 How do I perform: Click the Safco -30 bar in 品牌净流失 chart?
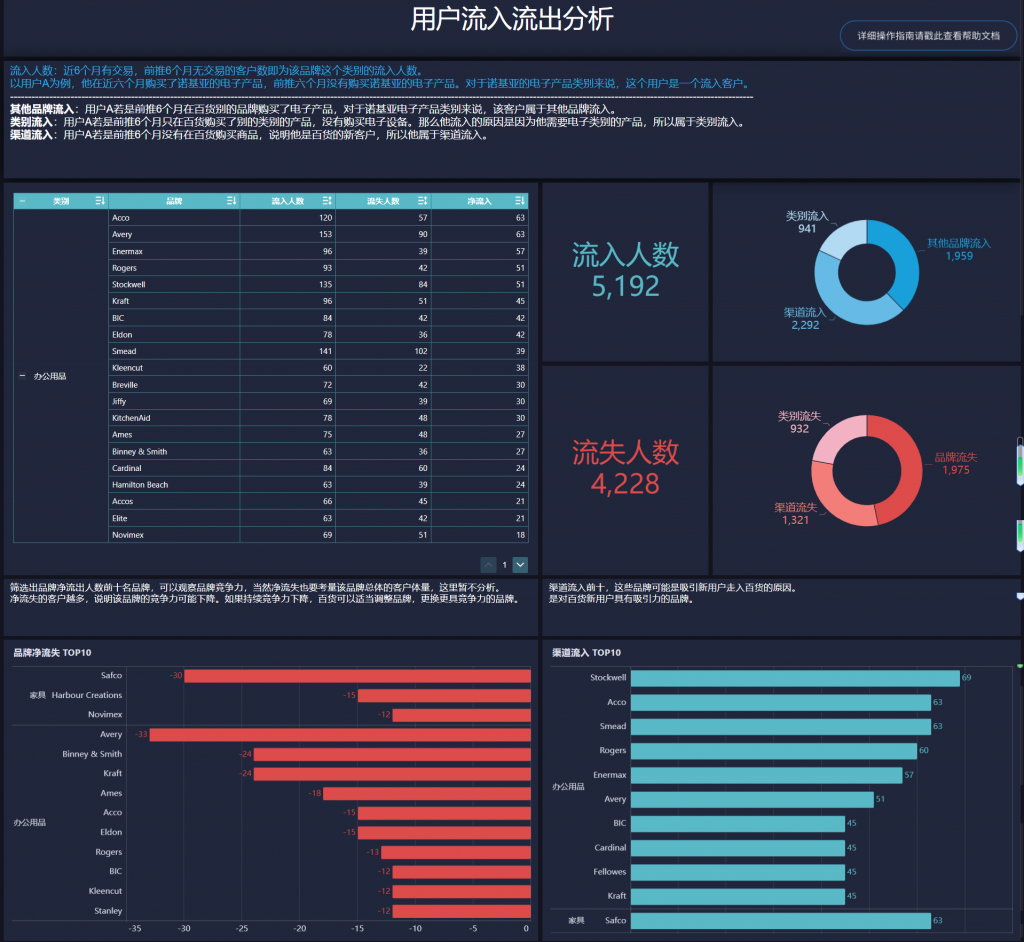[357, 676]
